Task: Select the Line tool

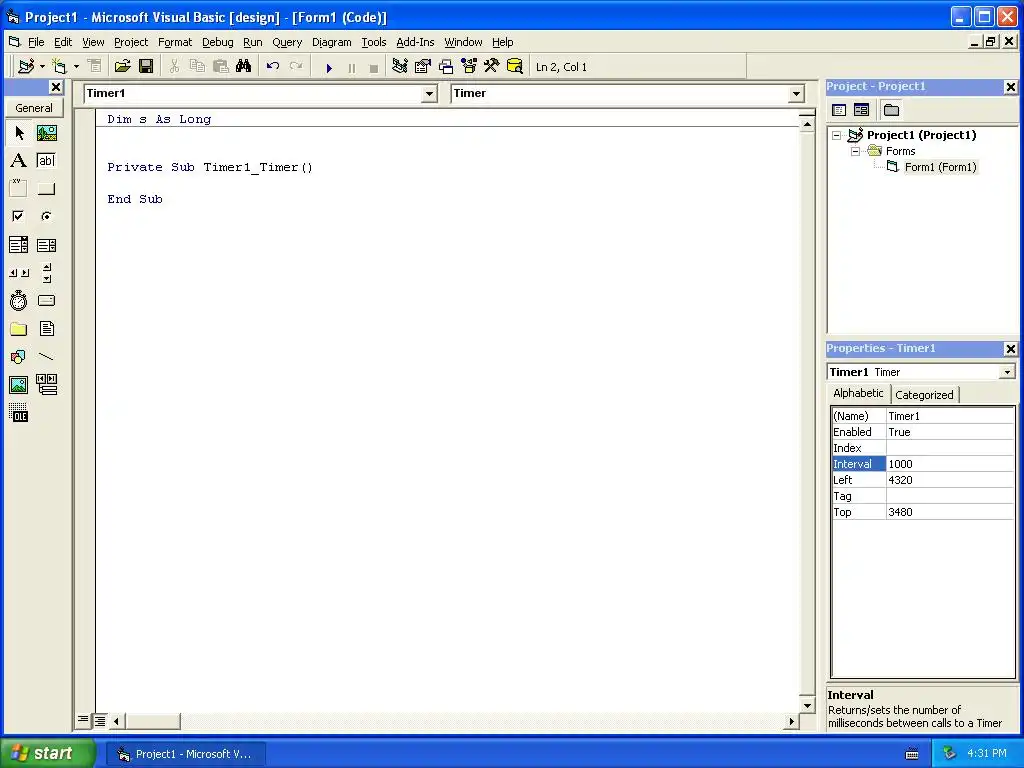Action: (46, 357)
